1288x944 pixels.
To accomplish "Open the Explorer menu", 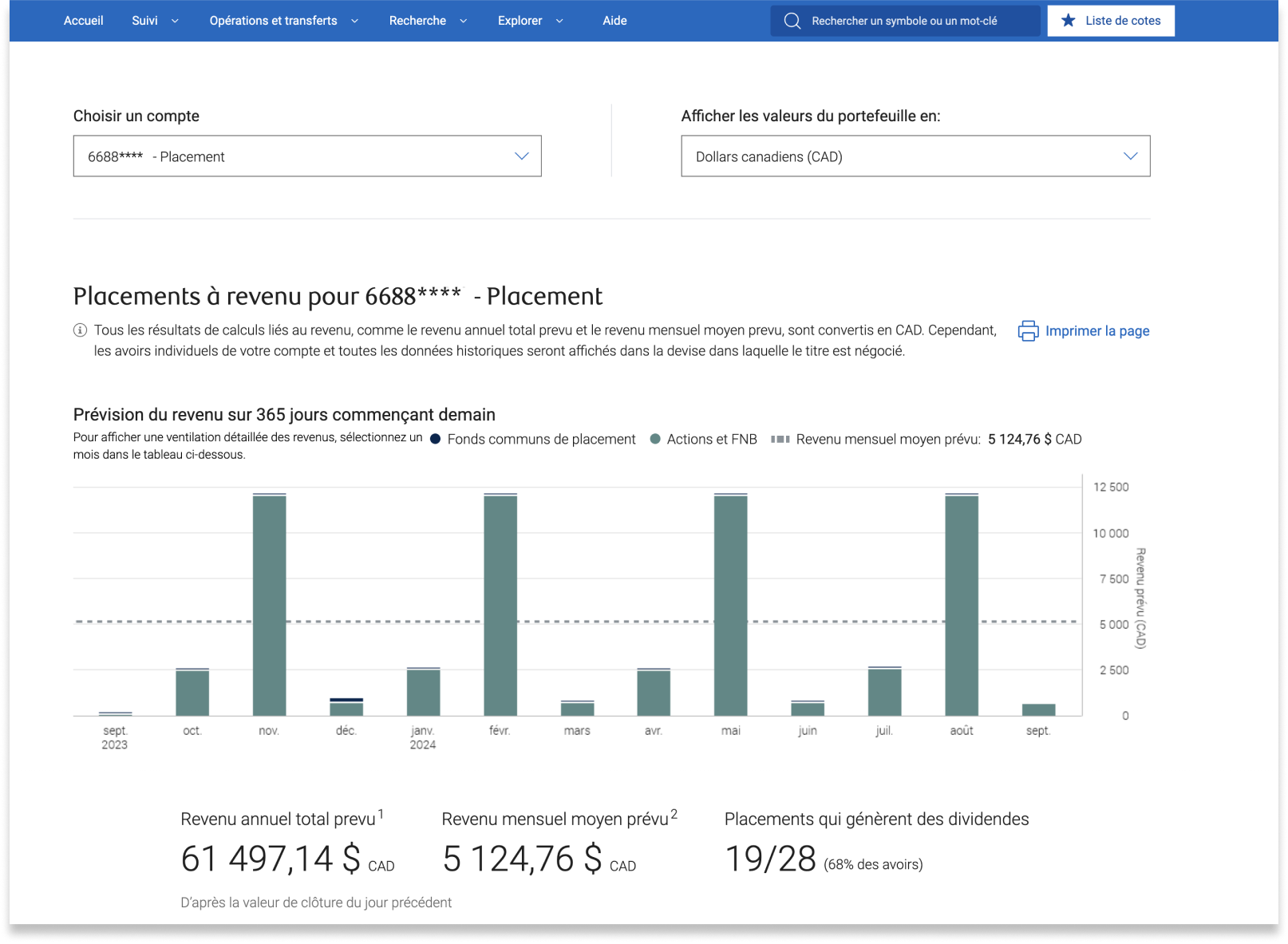I will (520, 21).
